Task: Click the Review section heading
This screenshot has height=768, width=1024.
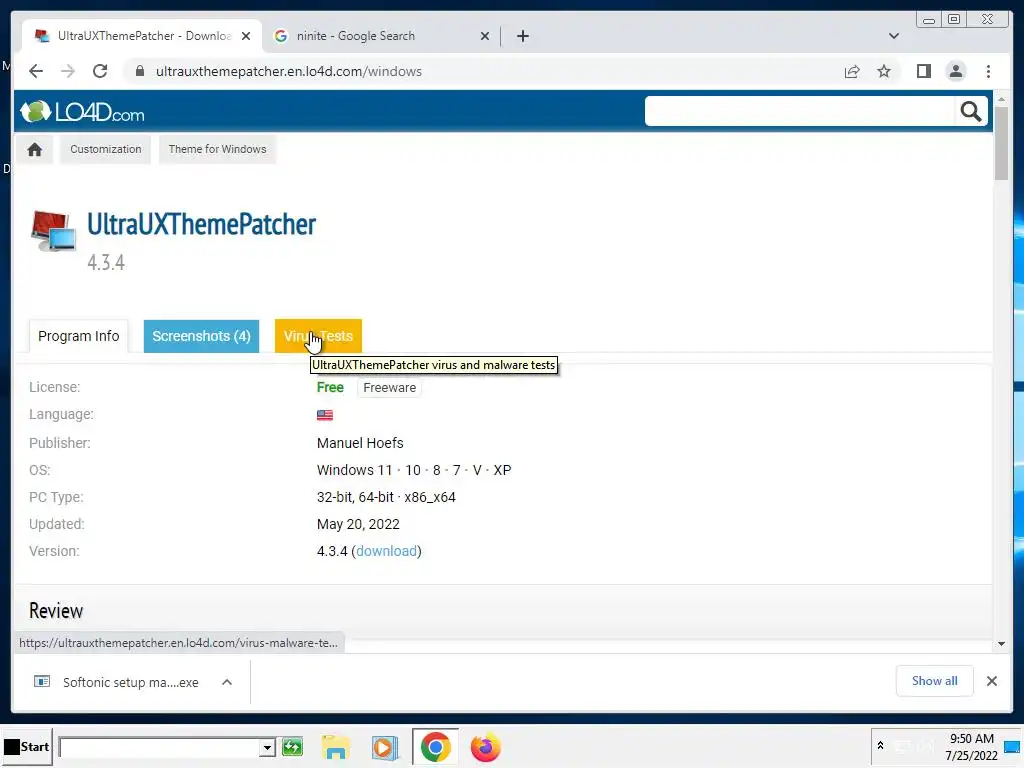Action: [x=56, y=611]
